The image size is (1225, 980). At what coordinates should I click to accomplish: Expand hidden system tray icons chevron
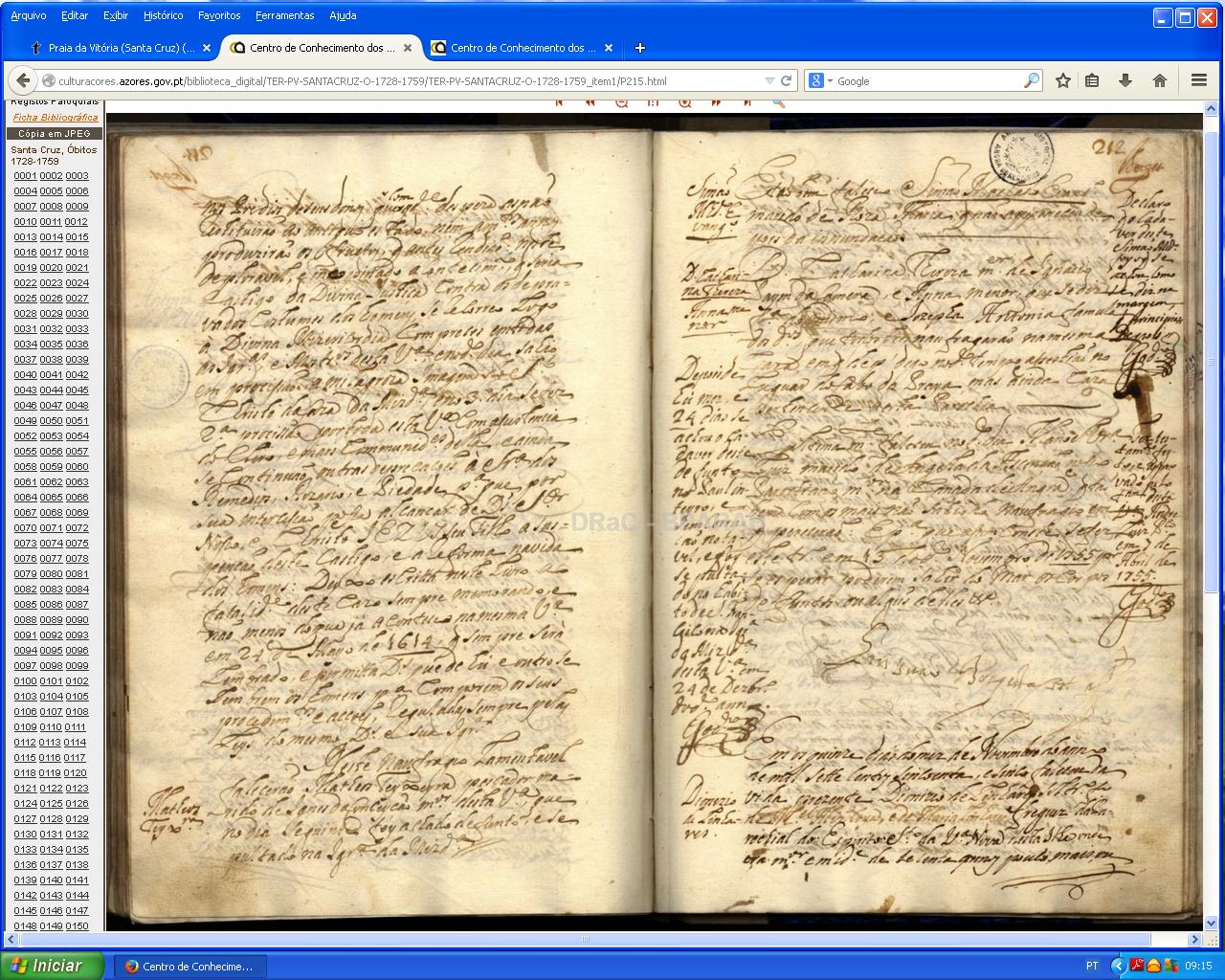(x=1117, y=966)
